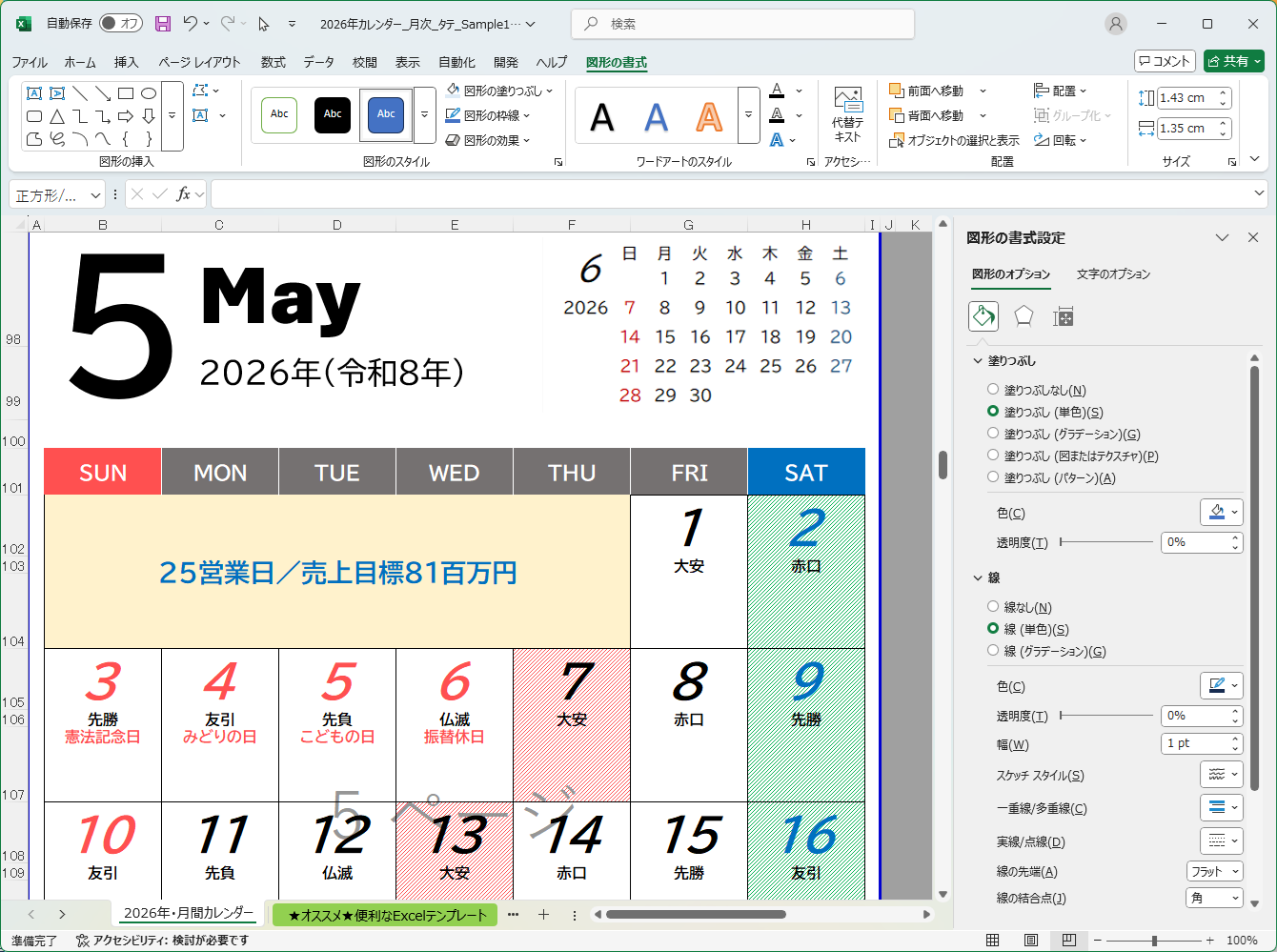The height and width of the screenshot is (952, 1277).
Task: Open 代替テキスト (Alt Text) from the ribbon
Action: pyautogui.click(x=847, y=114)
